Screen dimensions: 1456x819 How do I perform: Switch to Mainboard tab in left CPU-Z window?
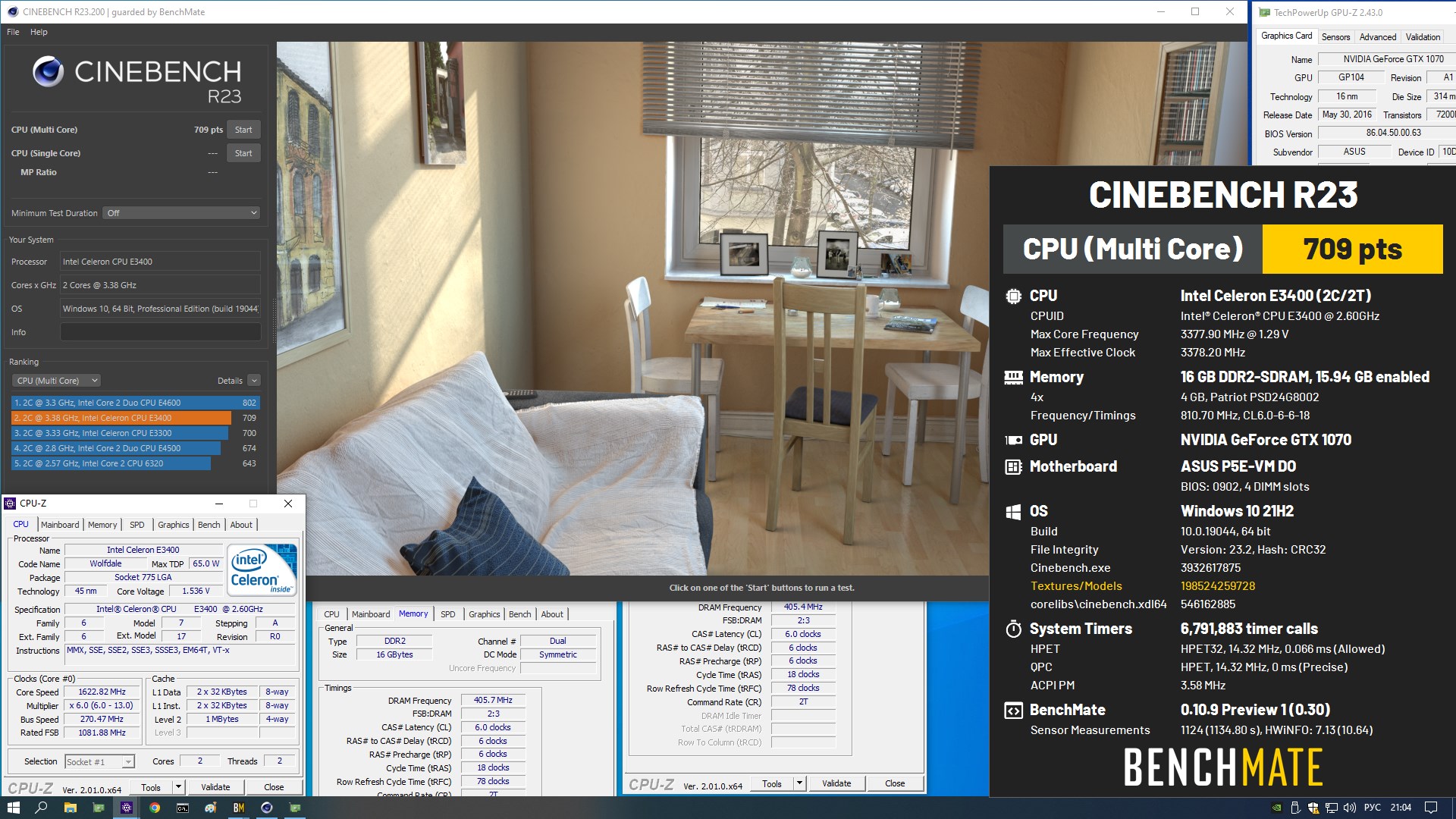click(x=60, y=525)
